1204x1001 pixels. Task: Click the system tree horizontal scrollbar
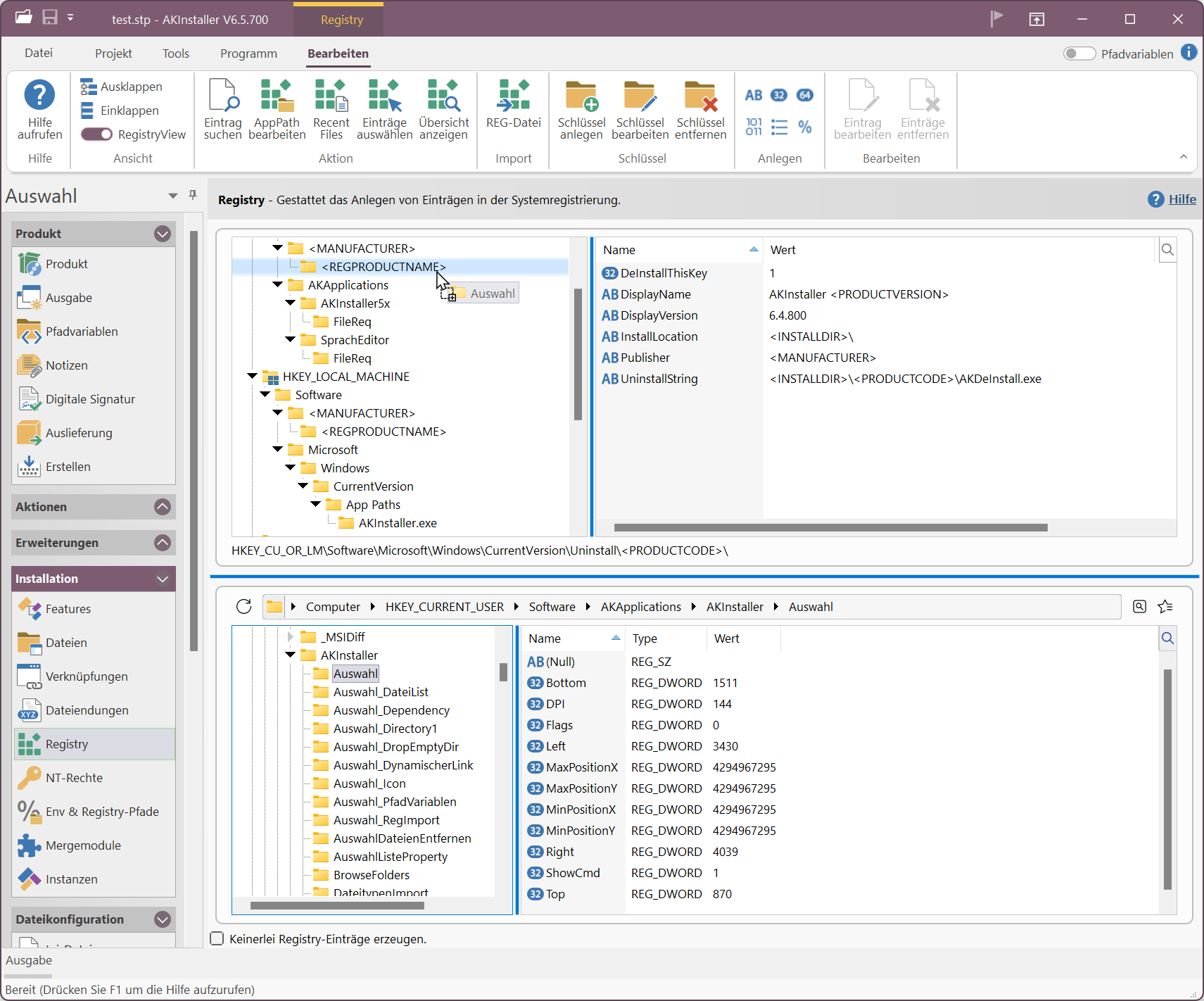pos(337,906)
